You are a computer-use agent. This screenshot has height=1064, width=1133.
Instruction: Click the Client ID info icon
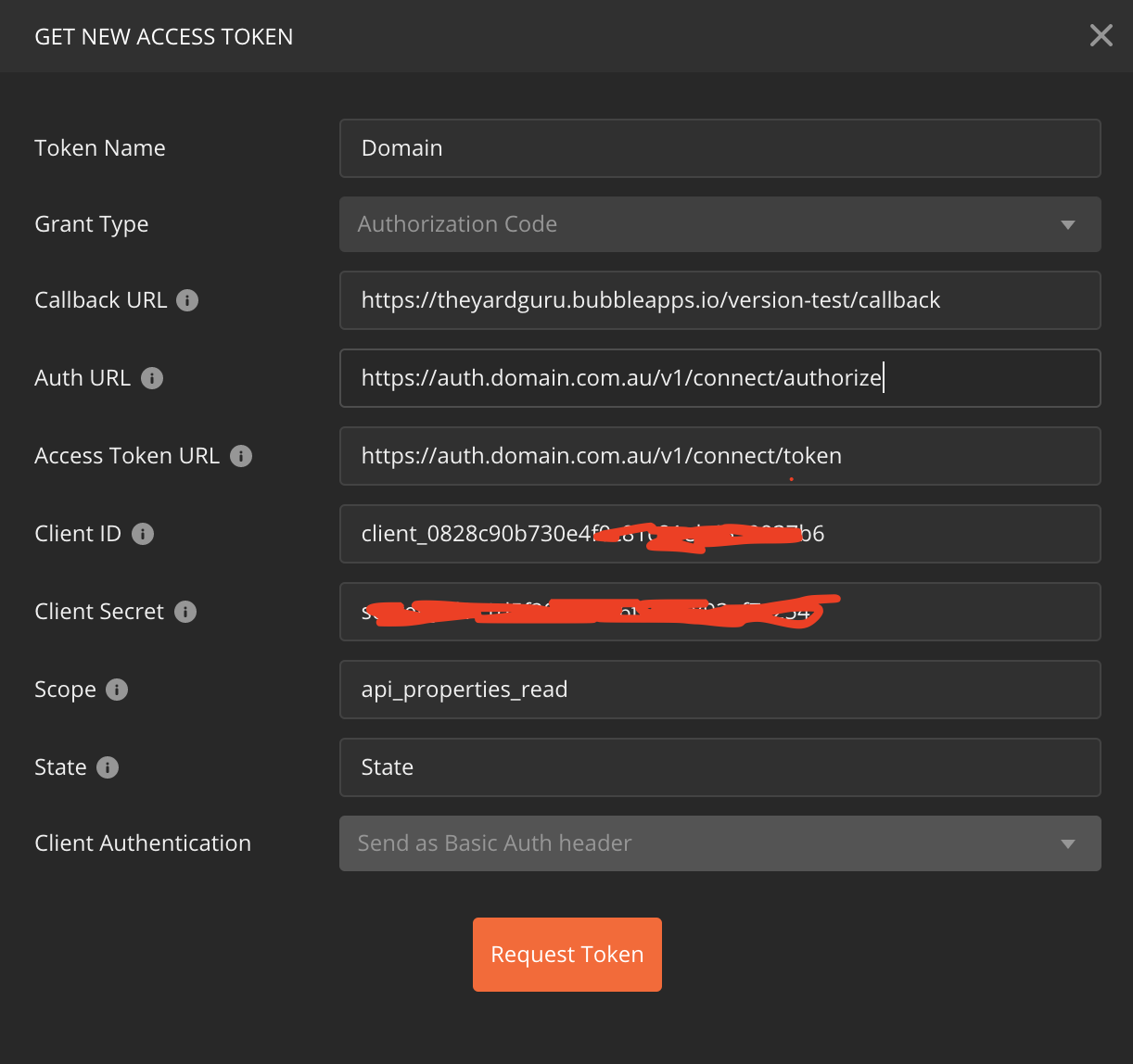143,534
